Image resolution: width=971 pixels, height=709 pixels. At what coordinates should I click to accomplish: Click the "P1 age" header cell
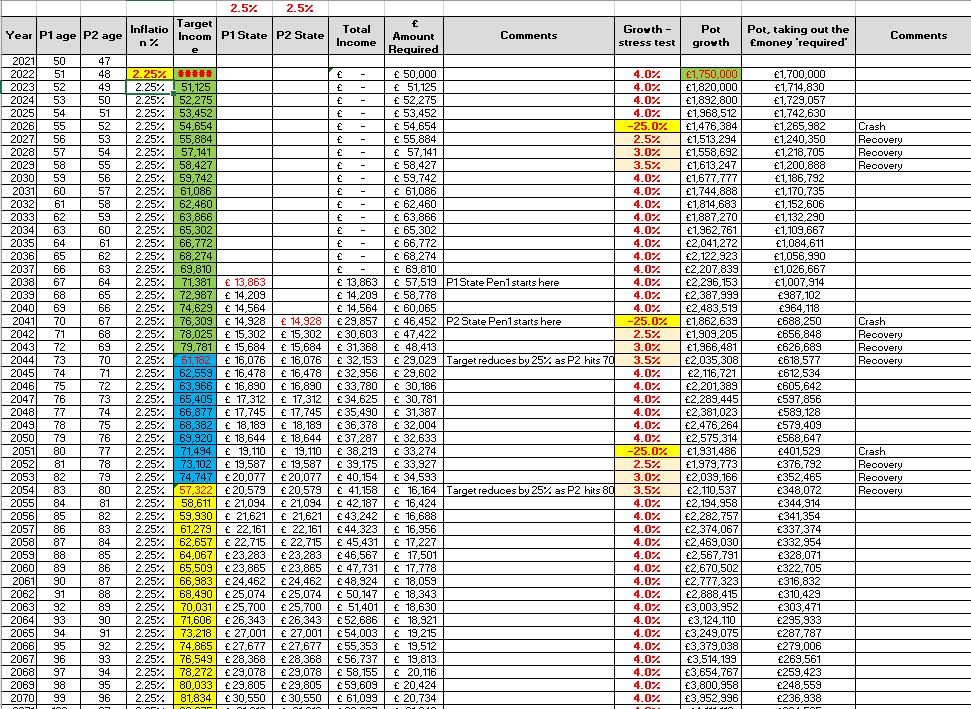[58, 35]
